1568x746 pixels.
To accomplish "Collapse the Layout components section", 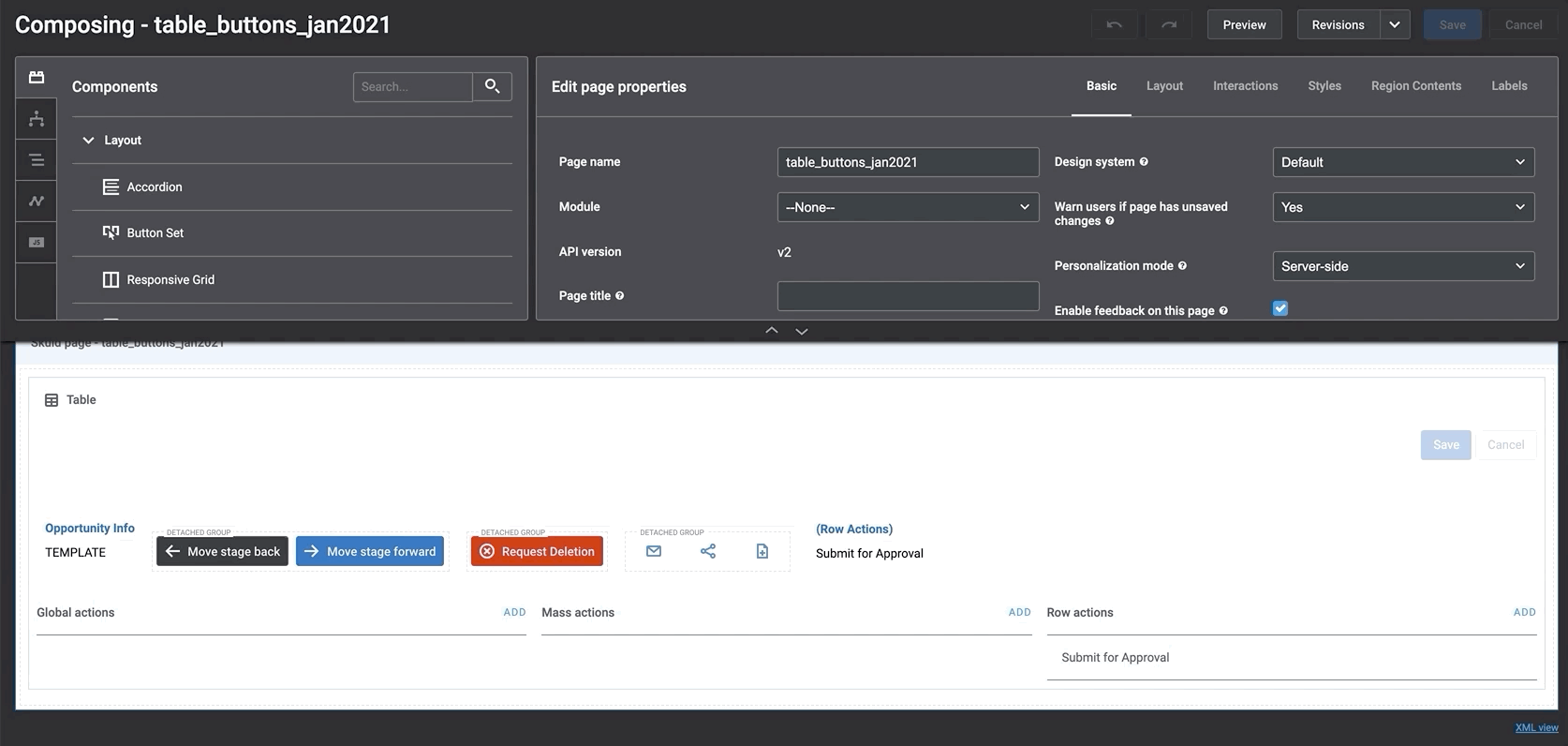I will tap(88, 140).
